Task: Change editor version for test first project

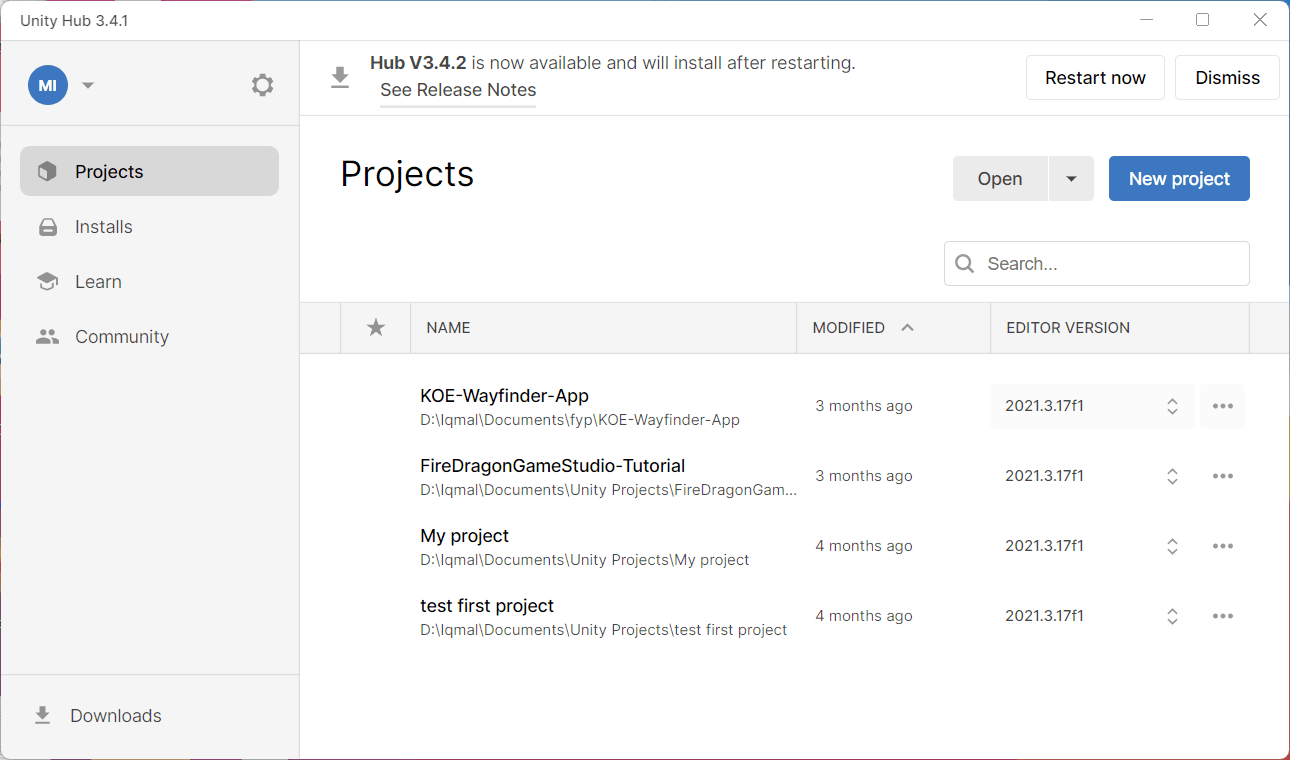Action: [x=1092, y=616]
